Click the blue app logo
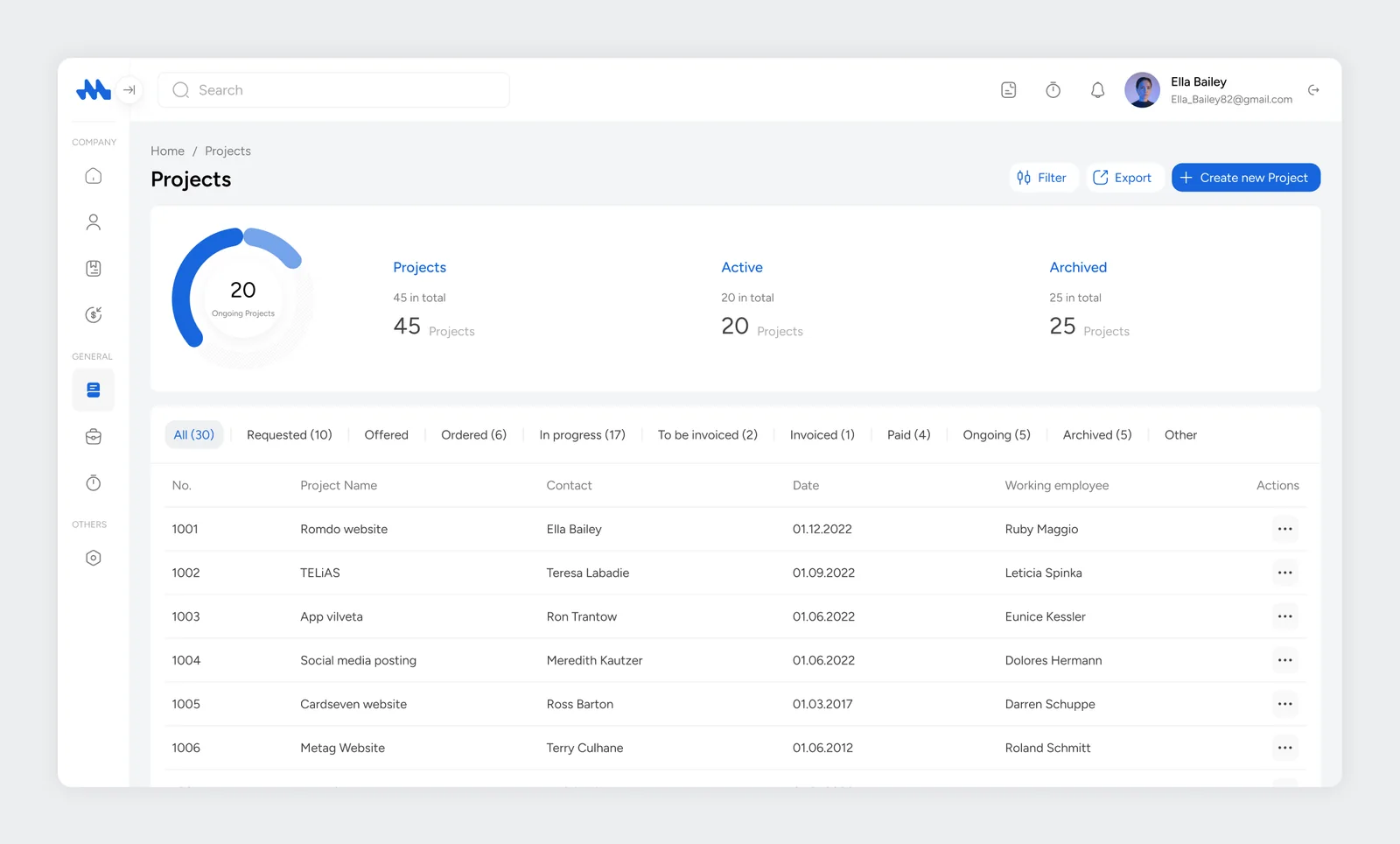Image resolution: width=1400 pixels, height=844 pixels. (93, 89)
